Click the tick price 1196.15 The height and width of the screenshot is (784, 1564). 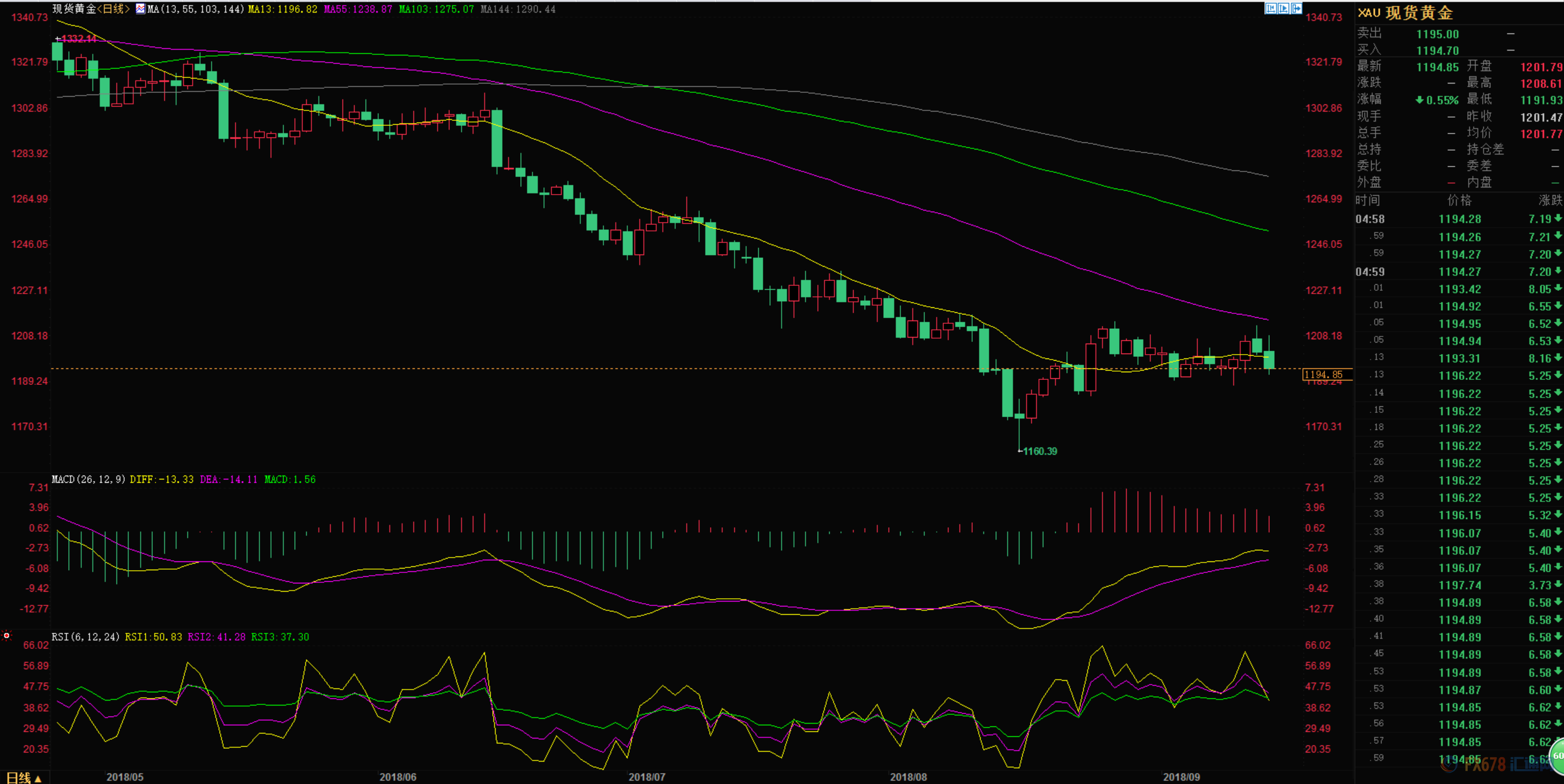[1460, 515]
